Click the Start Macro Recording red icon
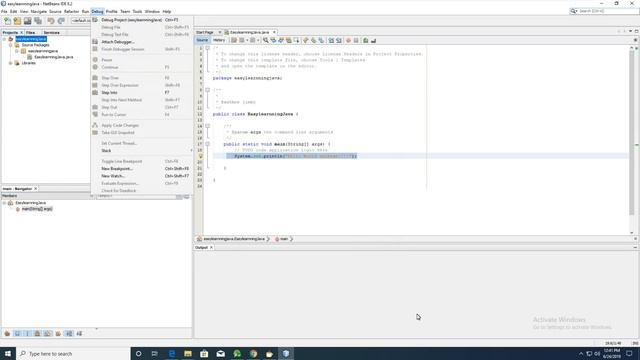The height and width of the screenshot is (360, 640). (x=348, y=40)
